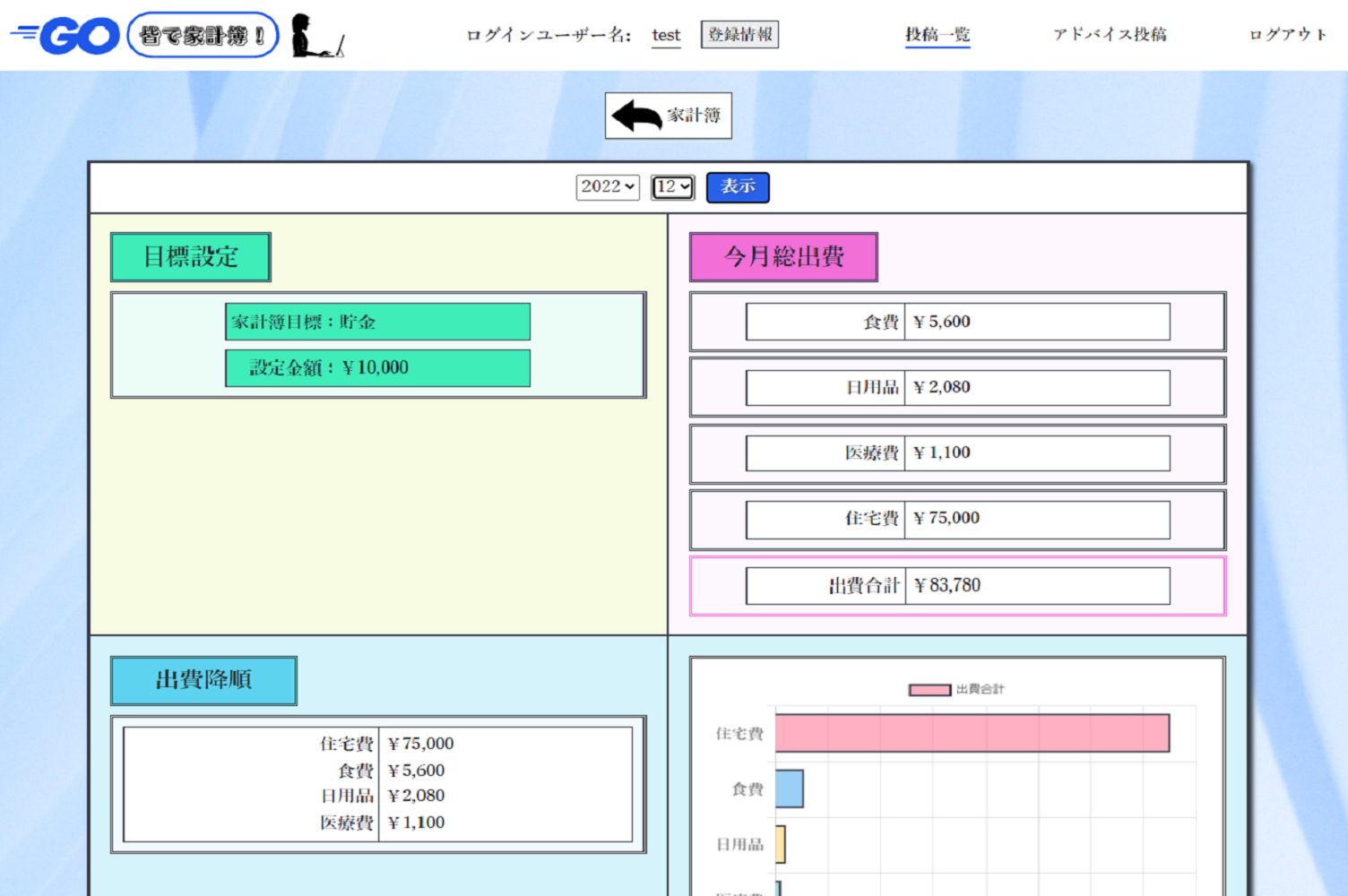
Task: Click the GO logo icon
Action: pyautogui.click(x=65, y=36)
